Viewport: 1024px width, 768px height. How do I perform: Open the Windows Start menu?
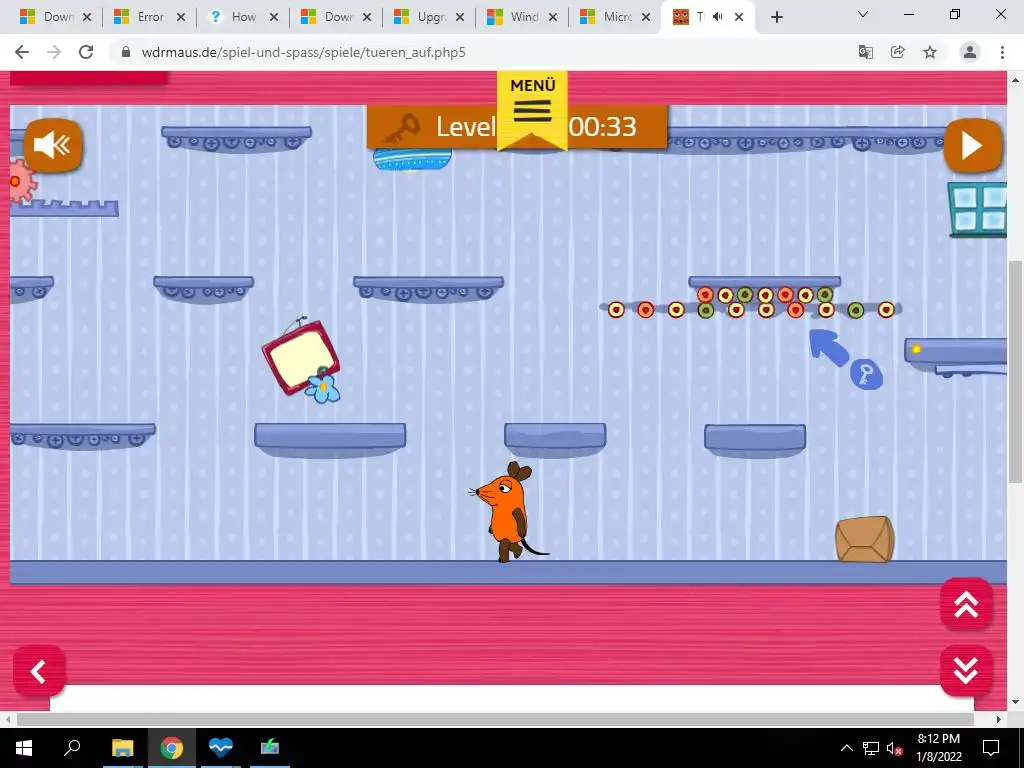tap(24, 748)
